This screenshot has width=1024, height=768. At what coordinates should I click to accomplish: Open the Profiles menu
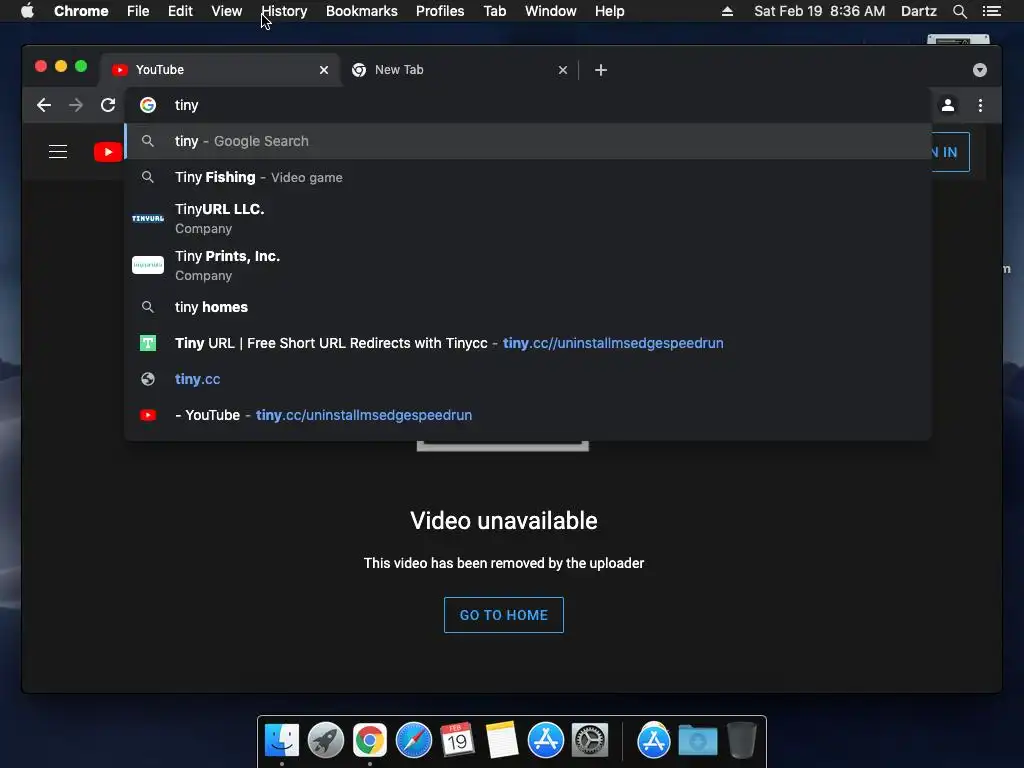point(440,11)
